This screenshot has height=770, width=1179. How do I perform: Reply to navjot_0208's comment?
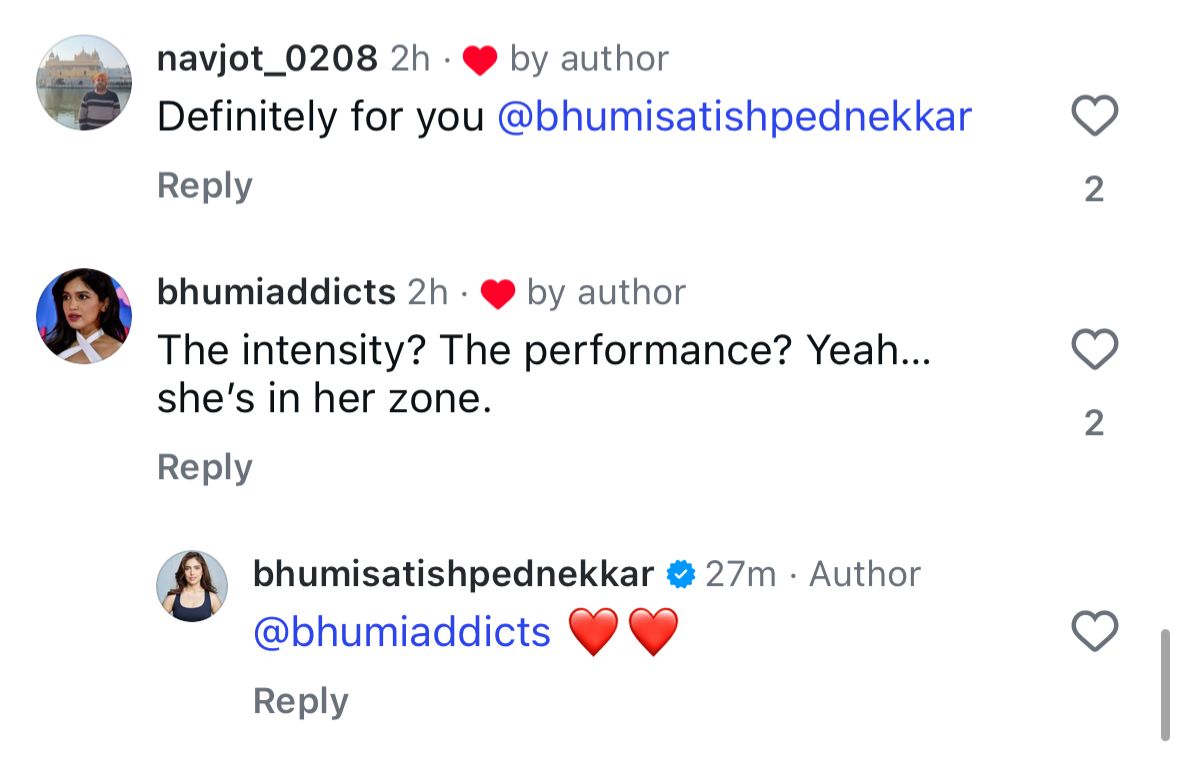(x=204, y=186)
